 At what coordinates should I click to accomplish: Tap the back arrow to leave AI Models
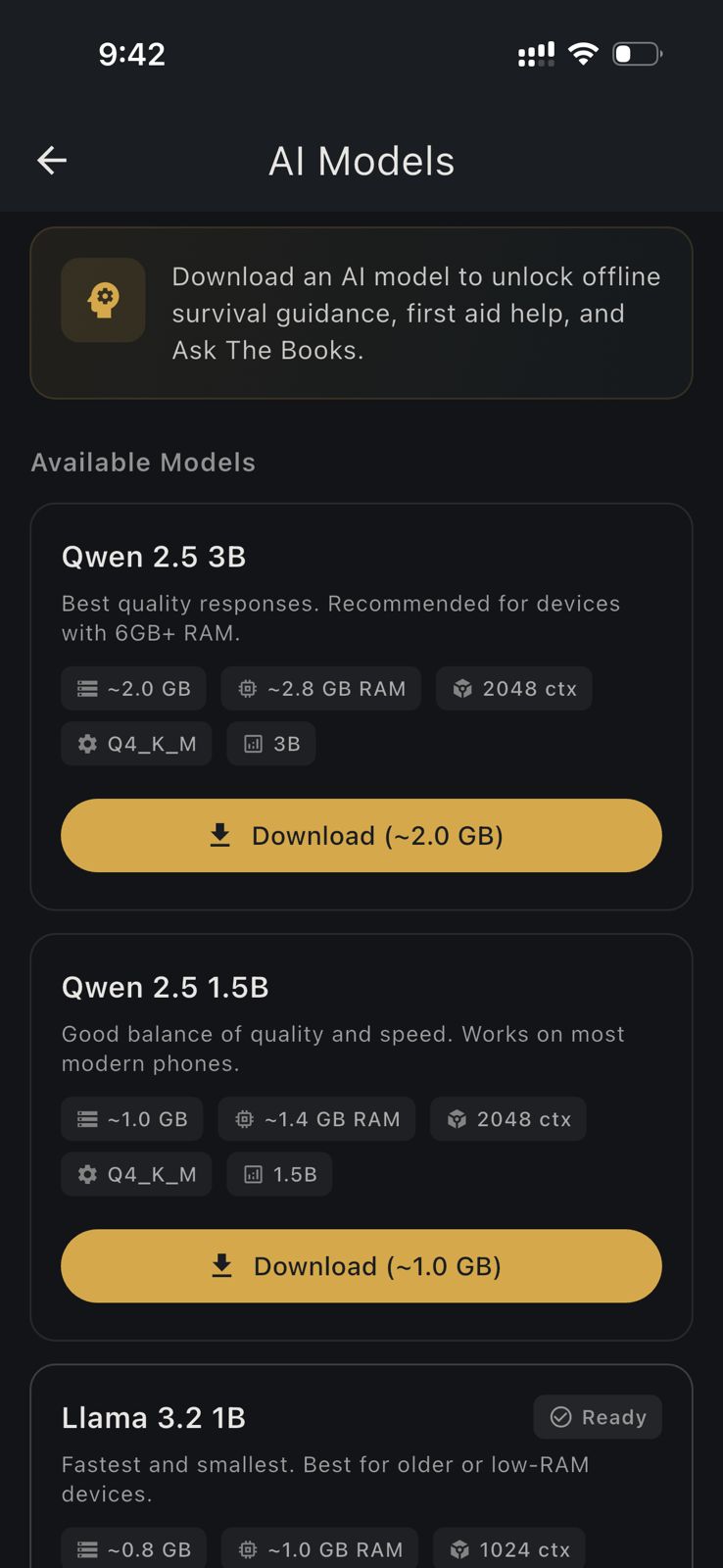pyautogui.click(x=51, y=160)
